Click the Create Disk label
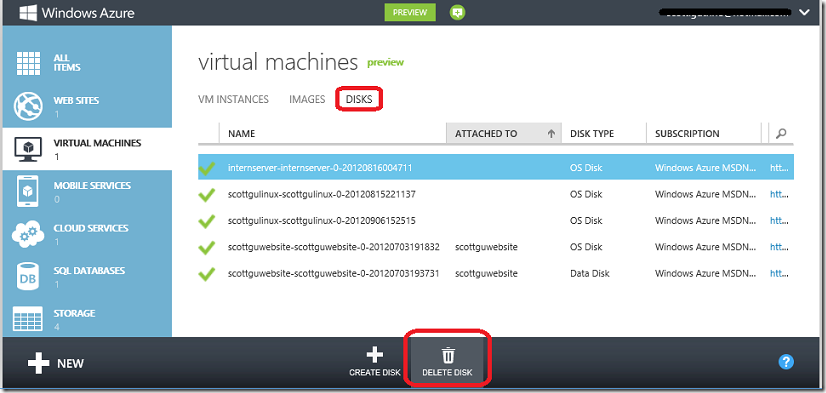 pos(375,372)
